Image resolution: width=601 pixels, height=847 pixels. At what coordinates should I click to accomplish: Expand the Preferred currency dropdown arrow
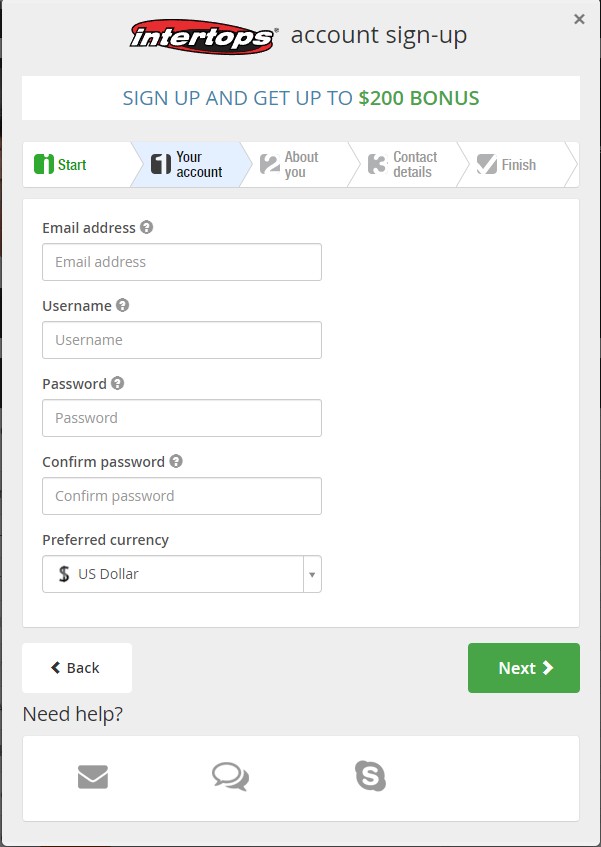coord(312,574)
